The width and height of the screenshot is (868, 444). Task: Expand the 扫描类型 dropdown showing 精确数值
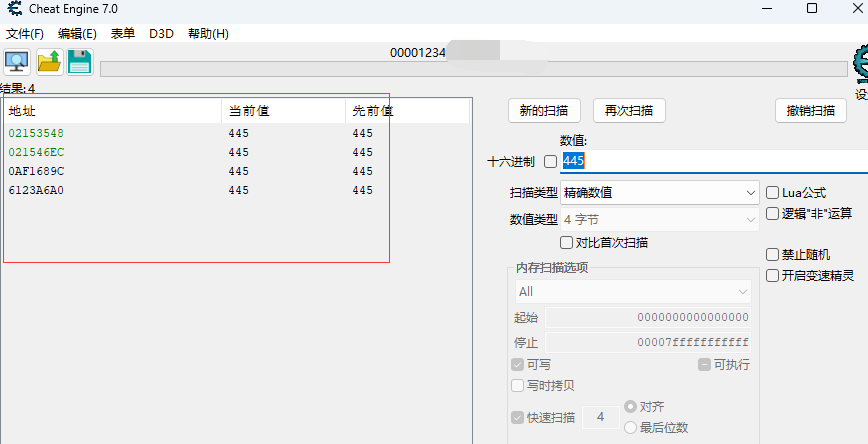coord(659,193)
